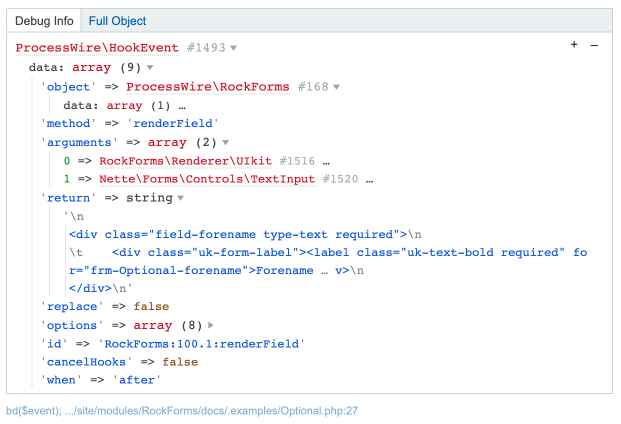Click the 'when' key's 'after' value
The height and width of the screenshot is (424, 621).
point(138,380)
